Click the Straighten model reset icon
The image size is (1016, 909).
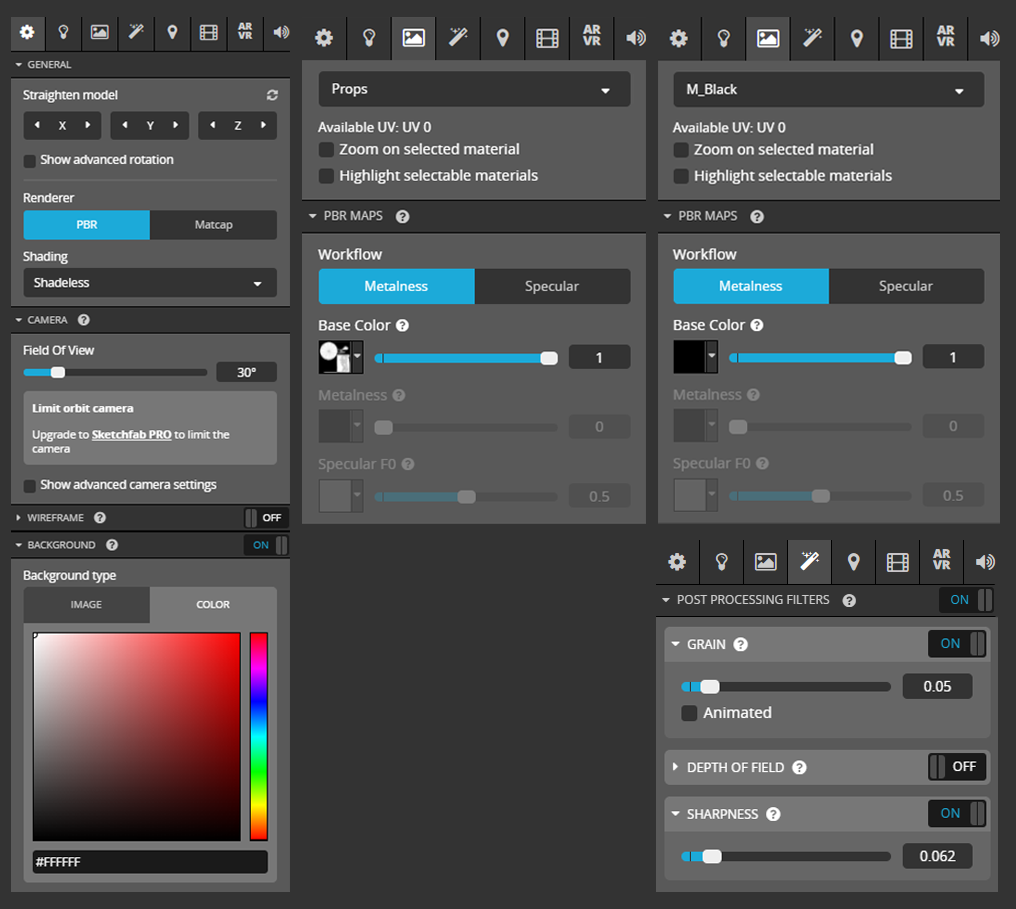[272, 95]
